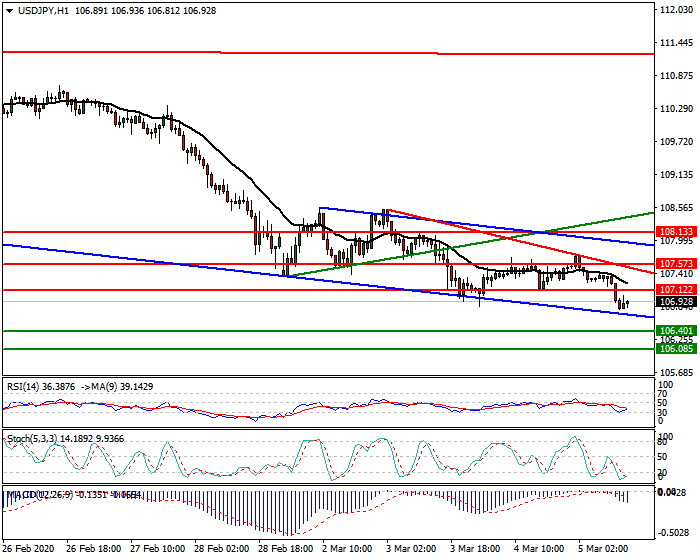Click the 111.445 price scale value
The image size is (700, 560).
[677, 43]
